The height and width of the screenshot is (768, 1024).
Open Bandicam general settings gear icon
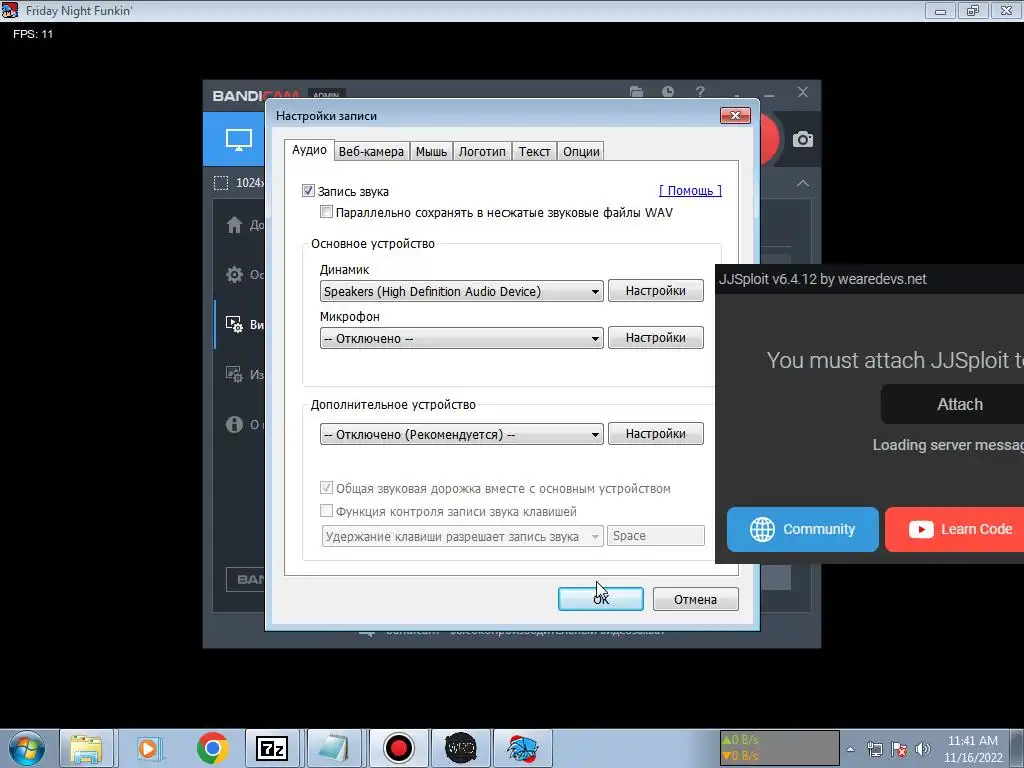234,274
